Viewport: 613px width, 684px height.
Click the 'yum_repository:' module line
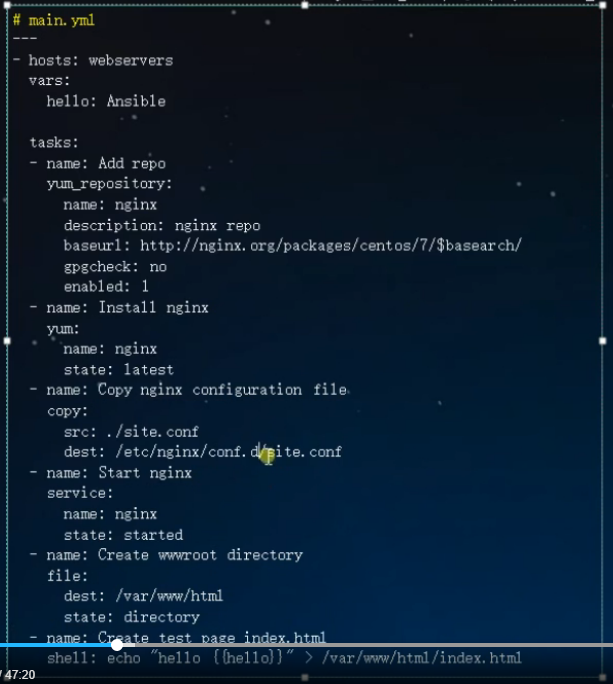[110, 184]
